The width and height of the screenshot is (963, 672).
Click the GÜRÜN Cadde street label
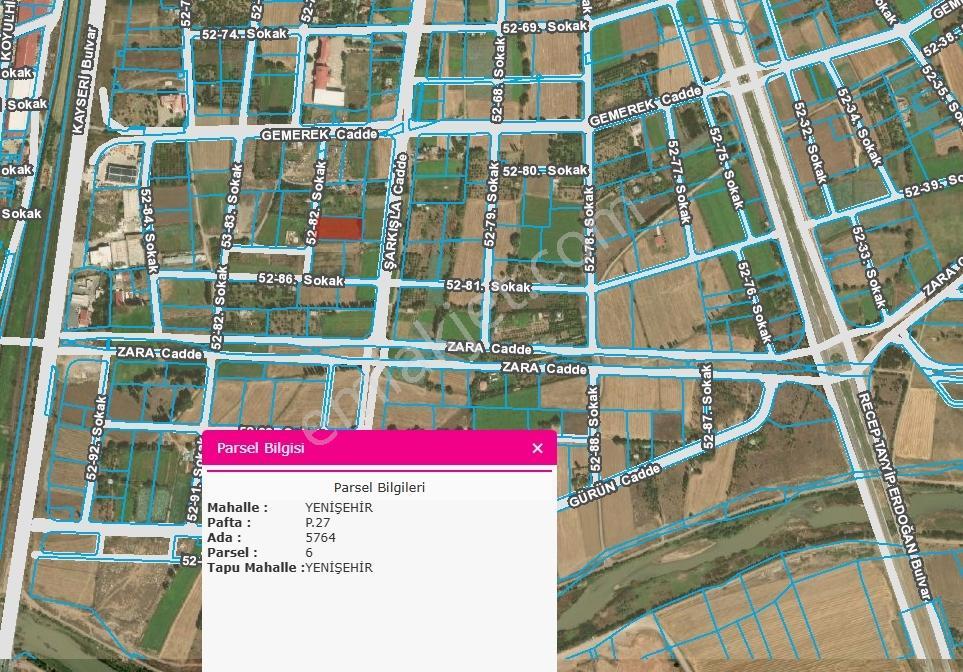pos(614,485)
